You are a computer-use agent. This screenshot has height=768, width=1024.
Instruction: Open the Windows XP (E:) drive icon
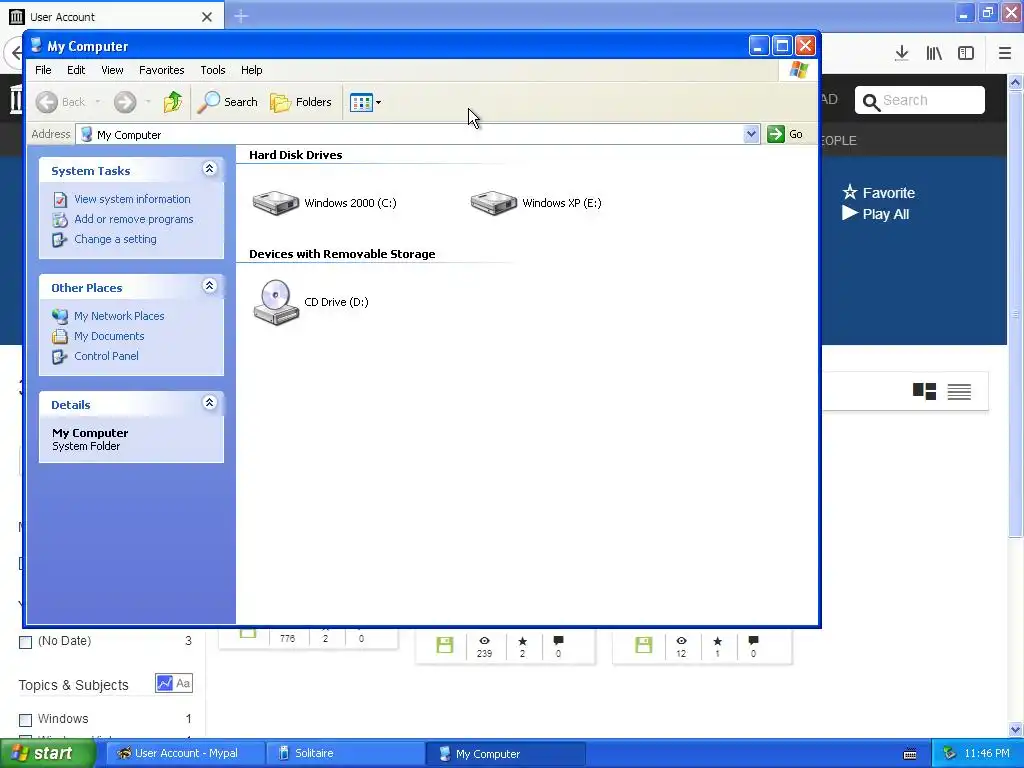pos(494,202)
